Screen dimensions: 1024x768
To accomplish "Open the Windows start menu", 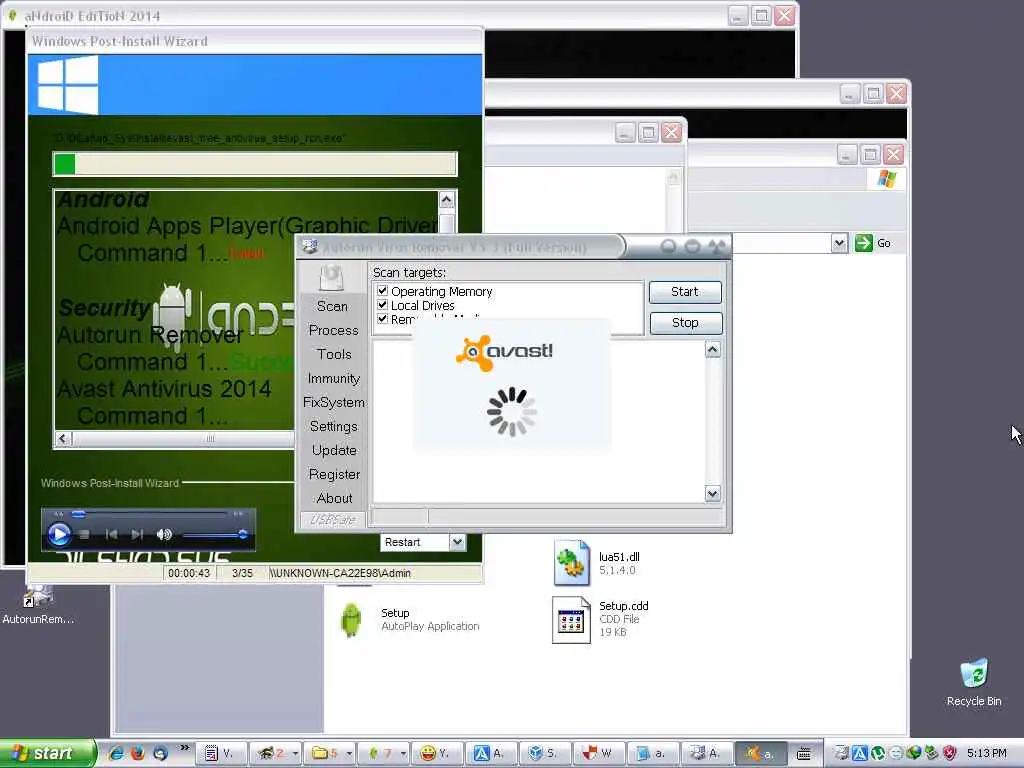I will [x=47, y=753].
